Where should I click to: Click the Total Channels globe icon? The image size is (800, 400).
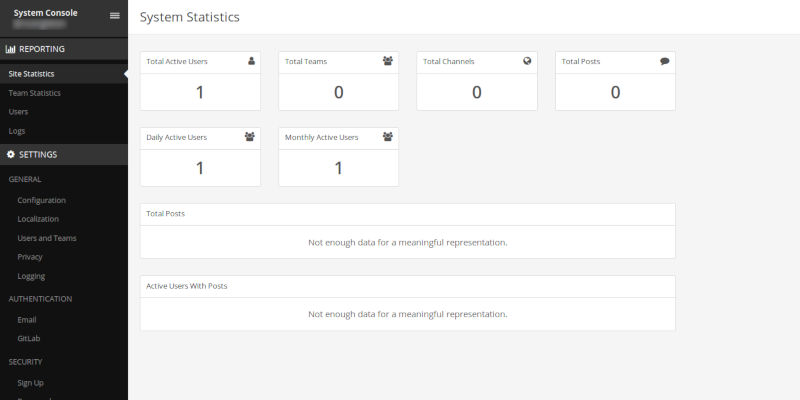[527, 61]
